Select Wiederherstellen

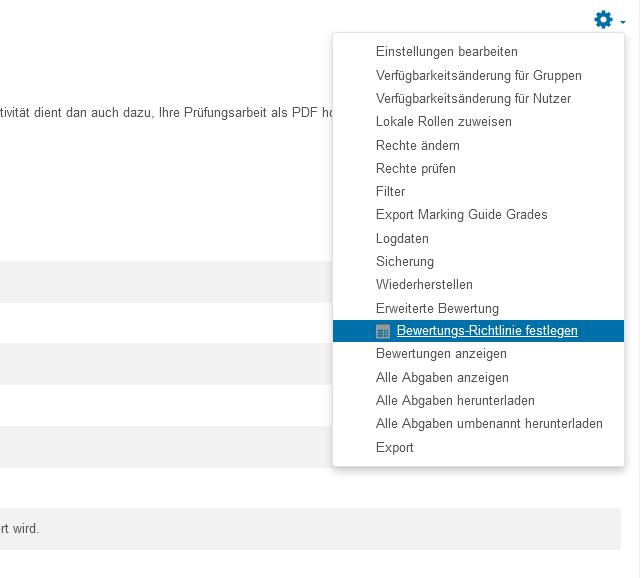(x=424, y=284)
